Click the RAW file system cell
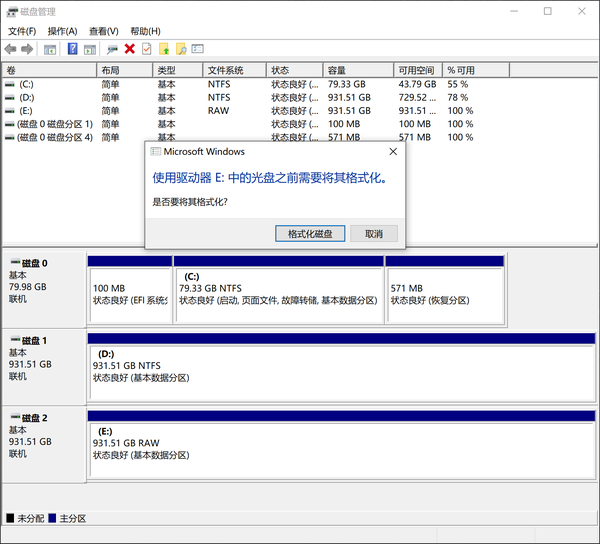600x544 pixels. [218, 111]
